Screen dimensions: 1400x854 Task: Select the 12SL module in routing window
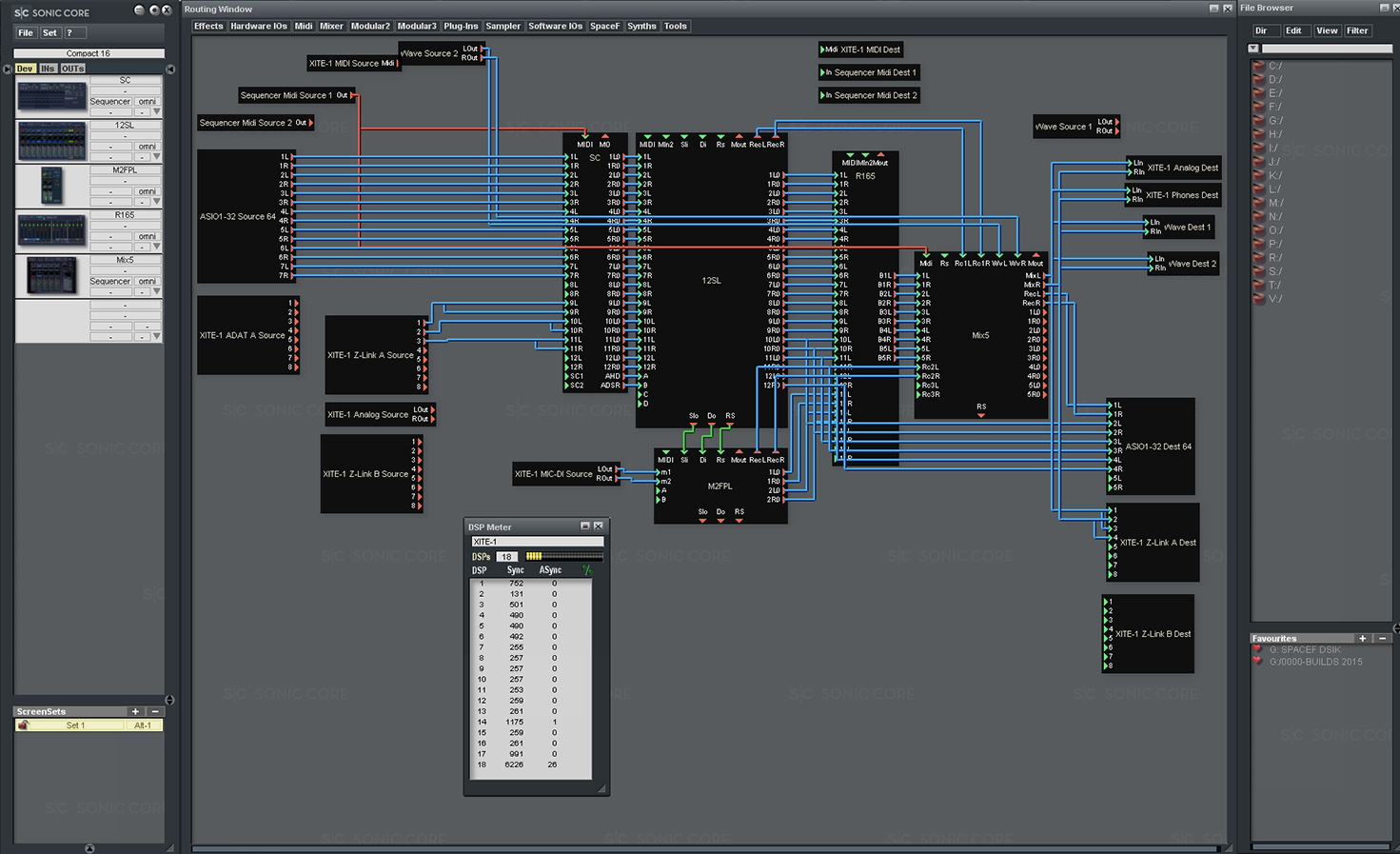tap(711, 281)
